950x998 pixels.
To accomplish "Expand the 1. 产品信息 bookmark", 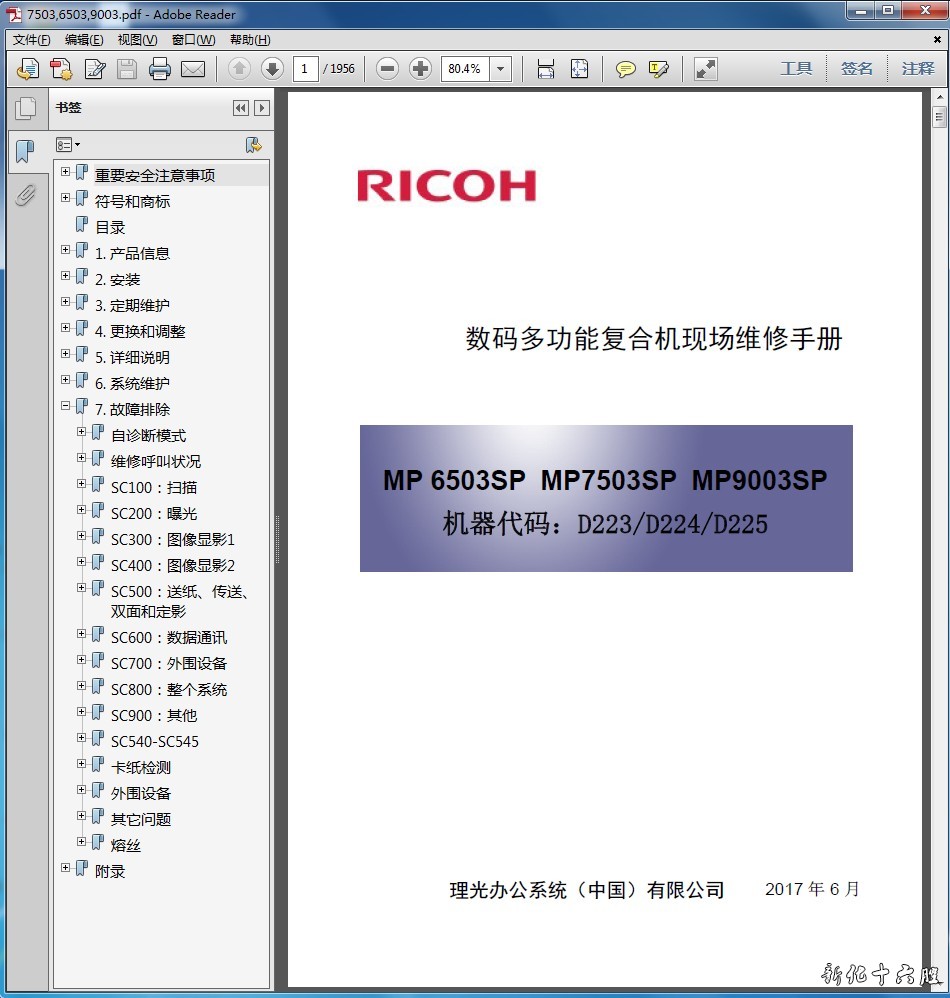I will coord(66,251).
